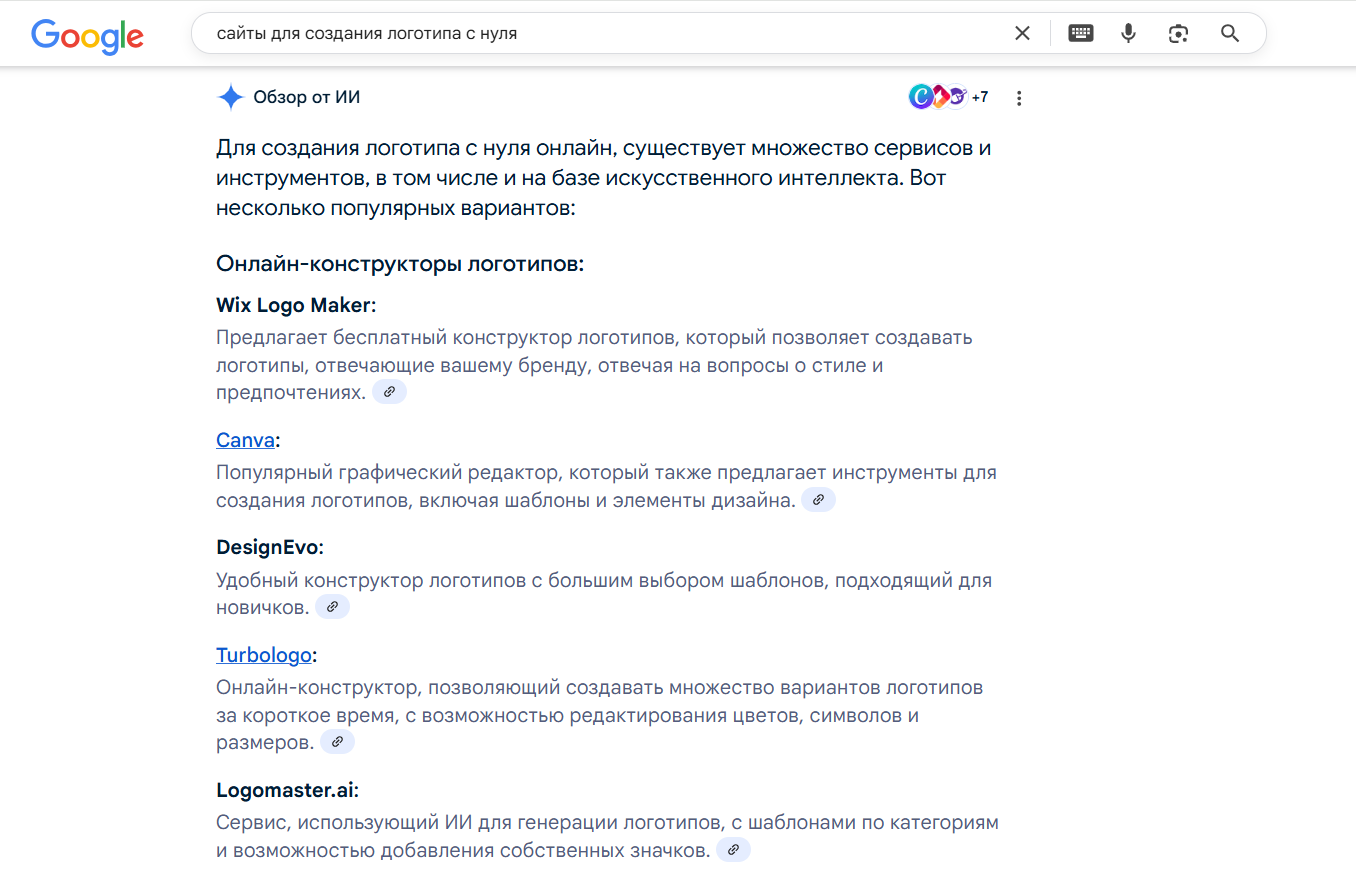Click the Logomaster description 'Сервис, использующий ИИ'
The height and width of the screenshot is (869, 1356).
[607, 836]
